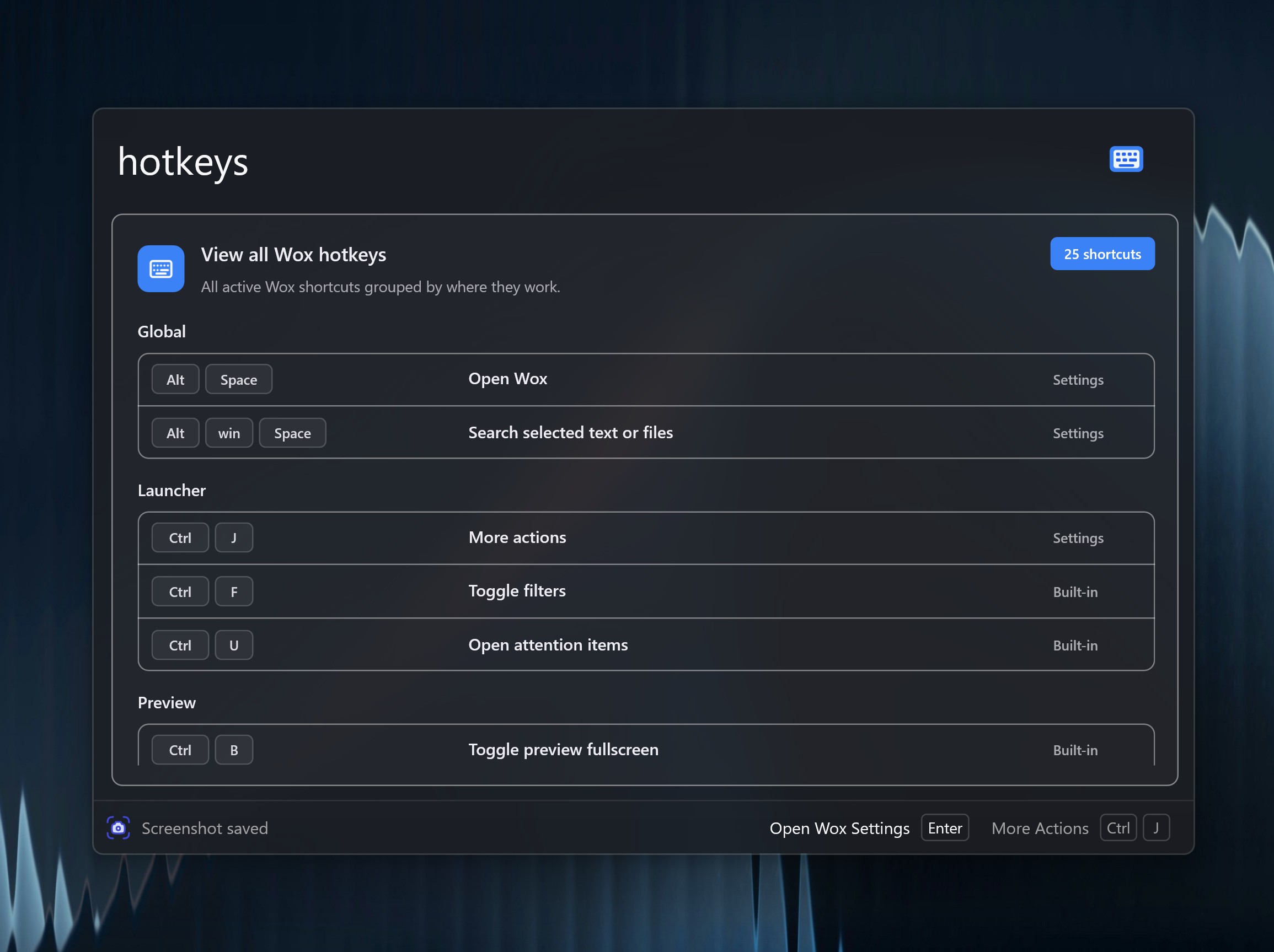This screenshot has height=952, width=1274.
Task: Click the Ctrl key in Open attention items row
Action: (180, 644)
